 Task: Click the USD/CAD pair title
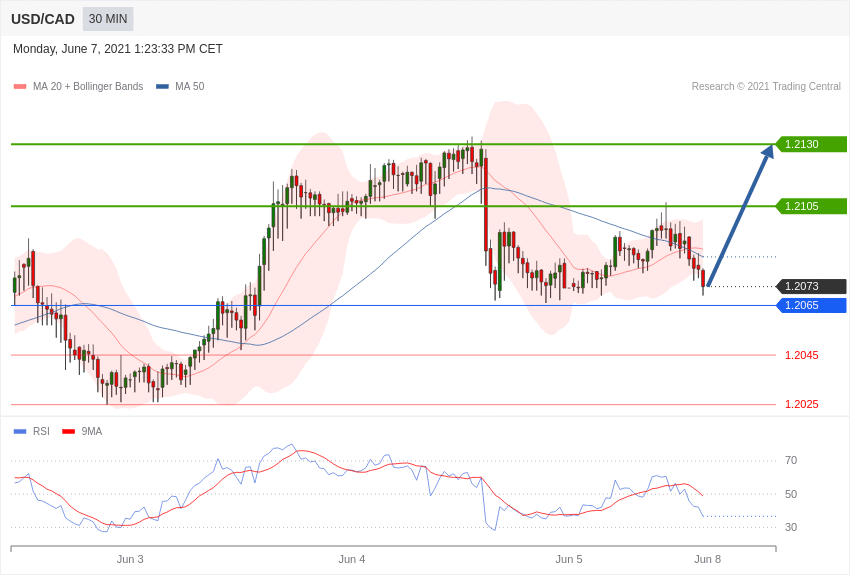[43, 20]
